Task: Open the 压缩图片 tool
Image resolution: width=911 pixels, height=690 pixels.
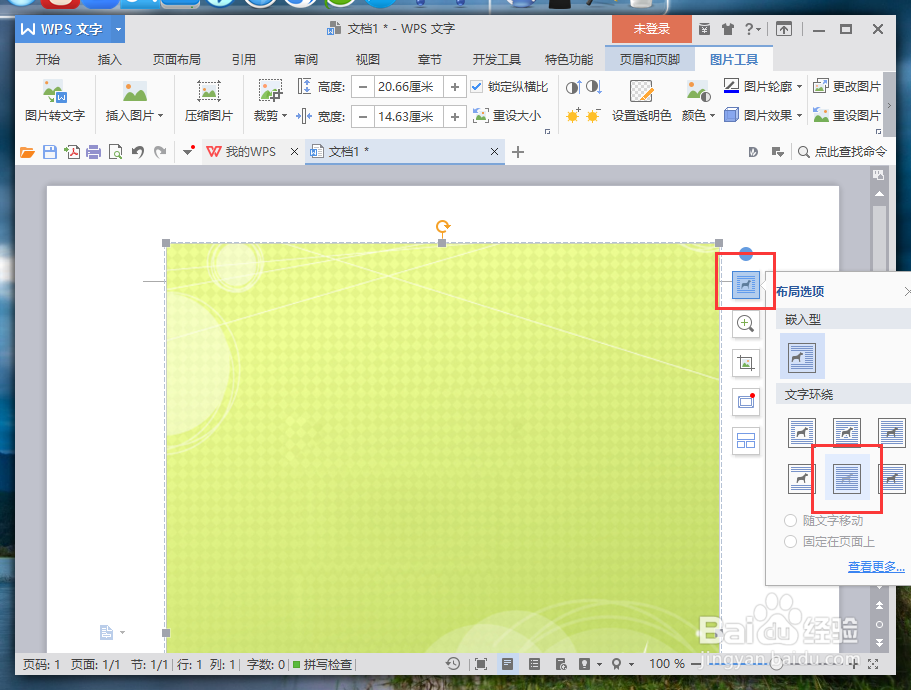Action: pyautogui.click(x=208, y=104)
